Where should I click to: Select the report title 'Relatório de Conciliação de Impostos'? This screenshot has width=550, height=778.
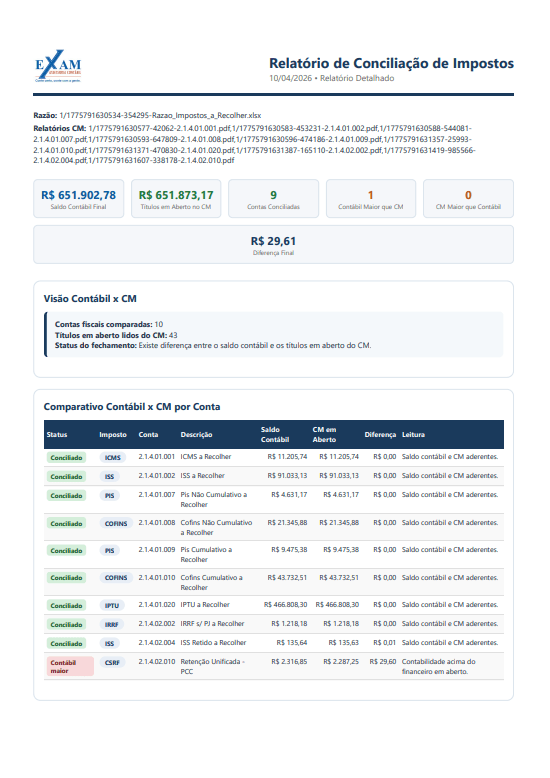(x=391, y=64)
